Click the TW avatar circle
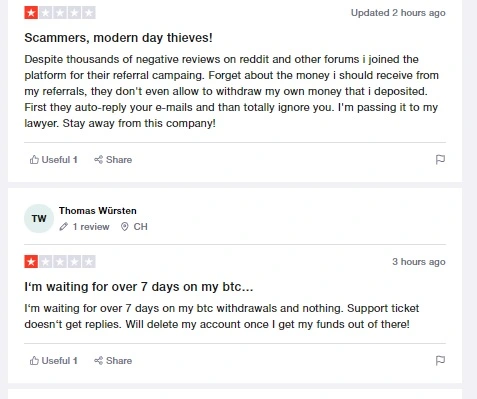Screen dimensions: 477x399 [39, 219]
